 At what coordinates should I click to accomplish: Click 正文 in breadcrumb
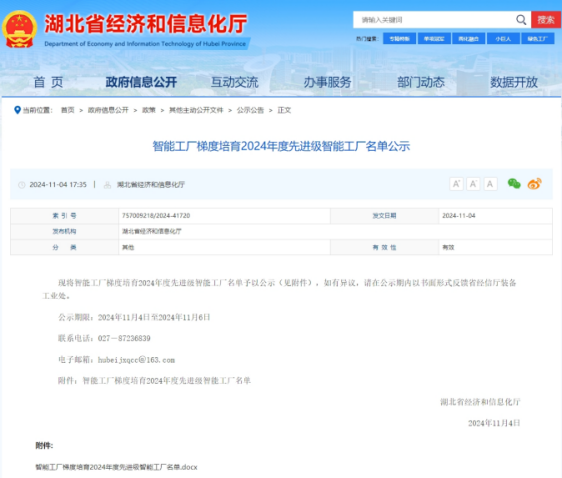click(x=284, y=110)
